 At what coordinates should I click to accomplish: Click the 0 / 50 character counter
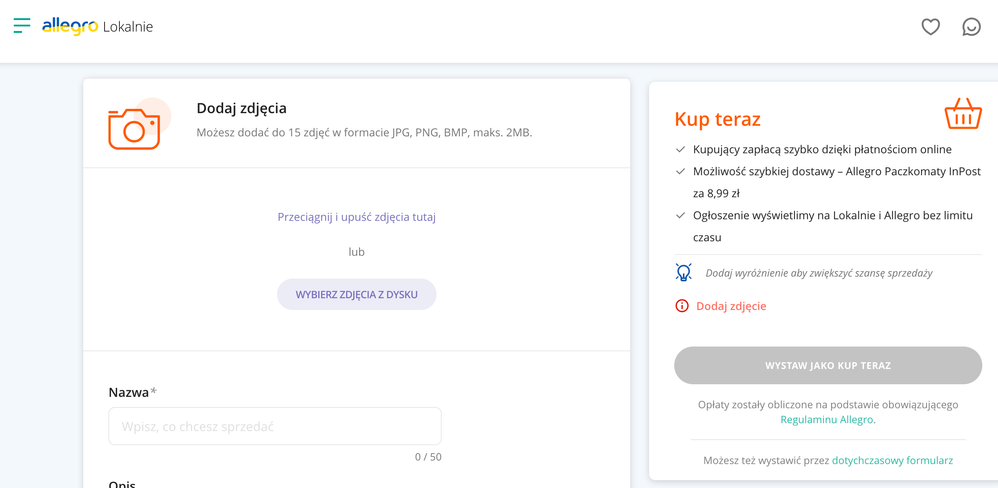[x=428, y=457]
